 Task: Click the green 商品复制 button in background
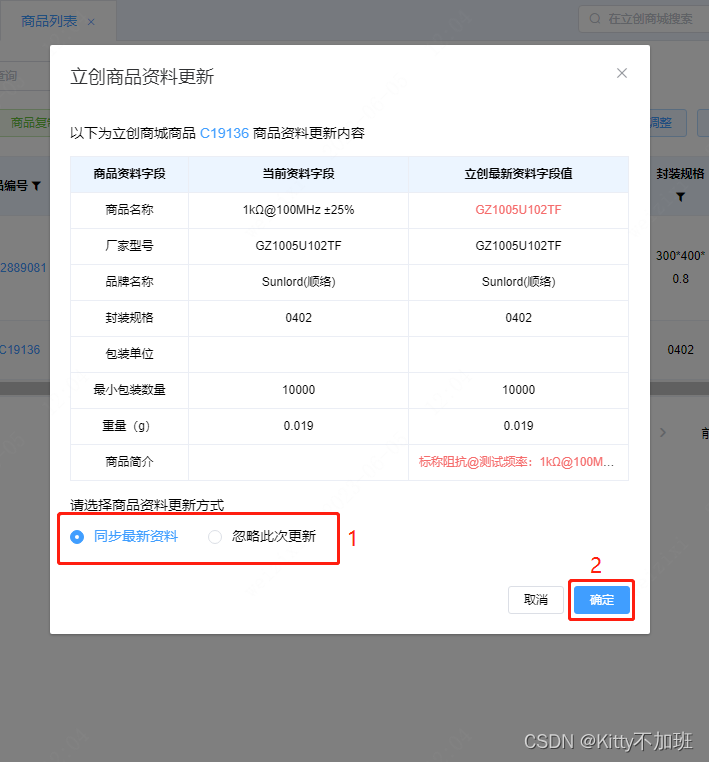click(25, 122)
